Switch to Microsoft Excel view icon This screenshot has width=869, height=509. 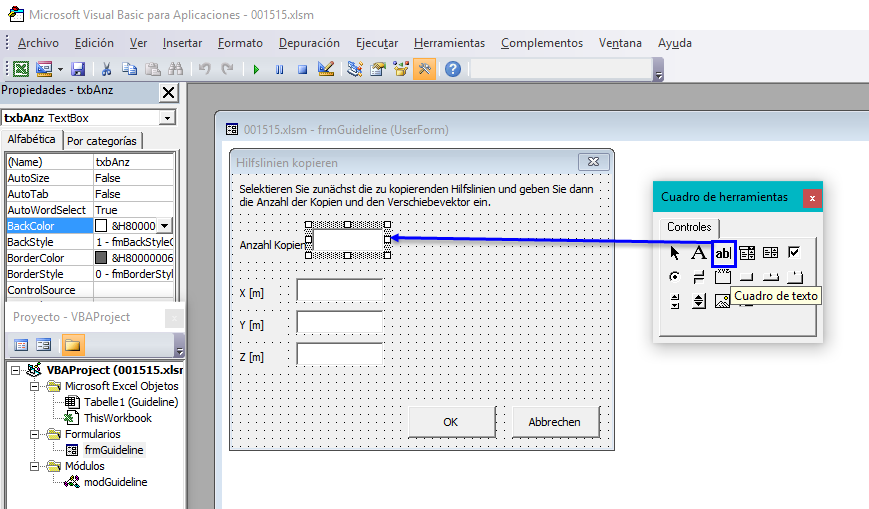21,69
